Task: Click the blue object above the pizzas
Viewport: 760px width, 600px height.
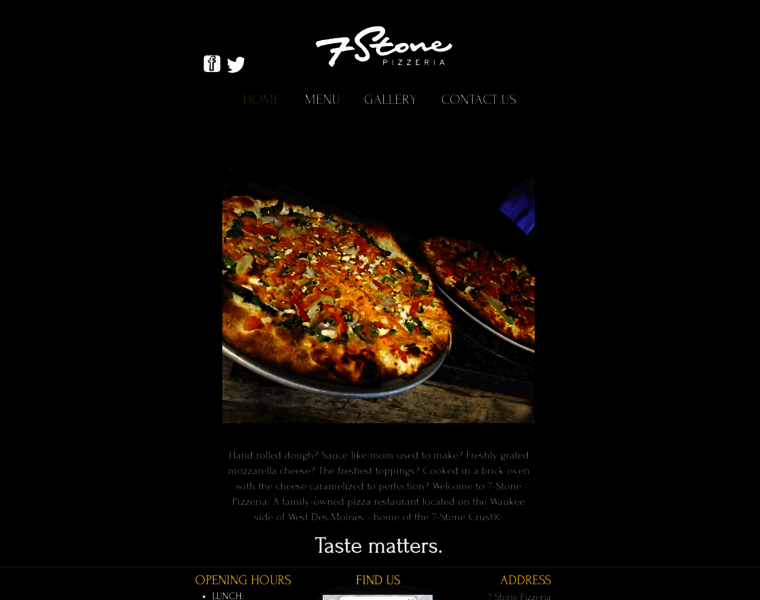Action: point(520,208)
